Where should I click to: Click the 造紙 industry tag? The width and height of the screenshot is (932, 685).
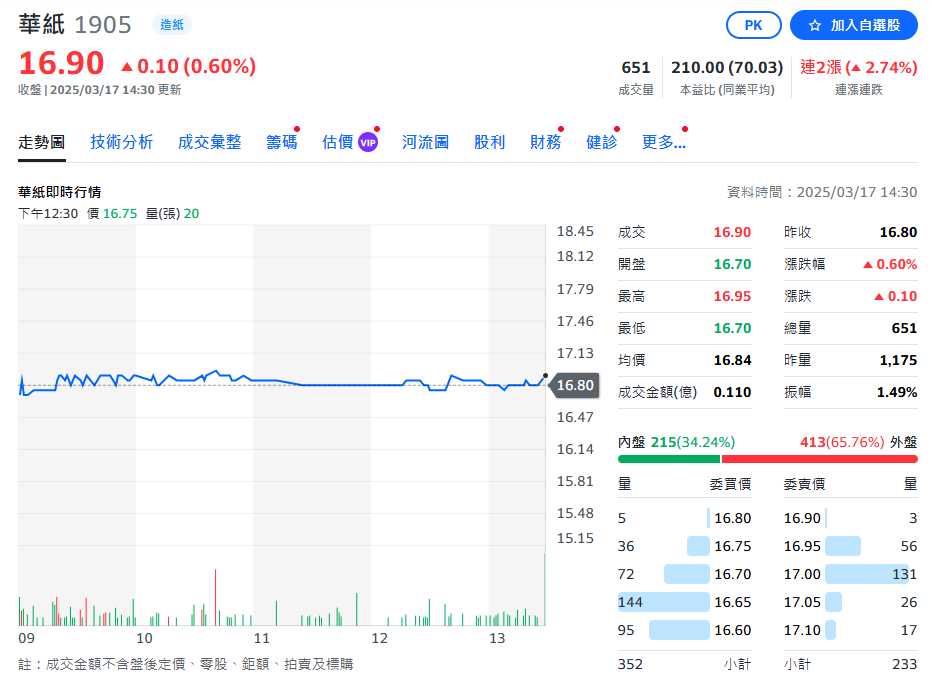tap(172, 24)
